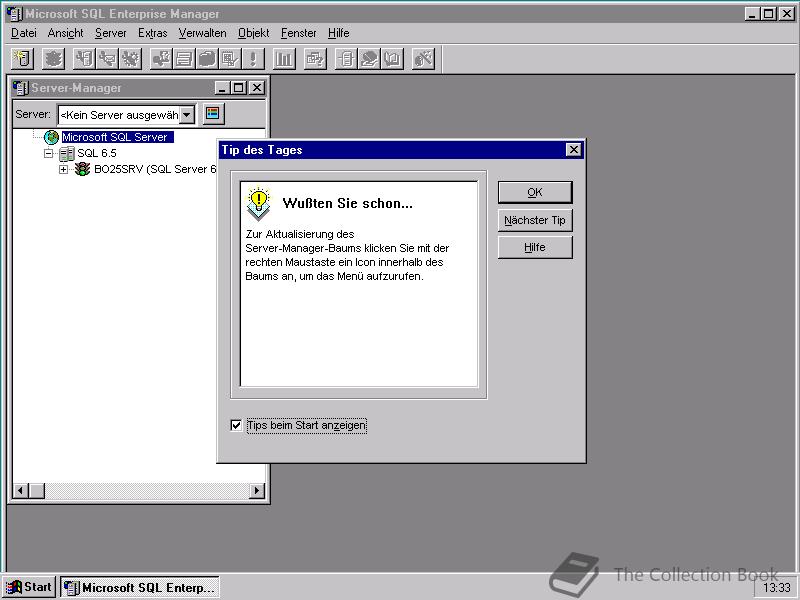Click the open book subscribing toolbar icon

click(x=392, y=59)
